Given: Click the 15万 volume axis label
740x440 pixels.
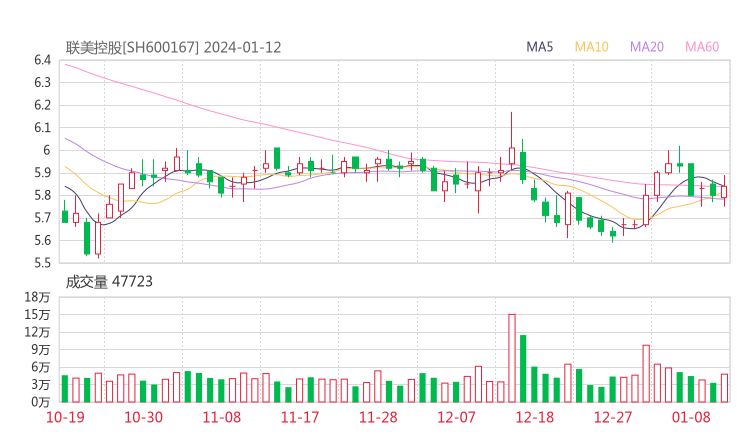Looking at the screenshot, I should [37, 314].
